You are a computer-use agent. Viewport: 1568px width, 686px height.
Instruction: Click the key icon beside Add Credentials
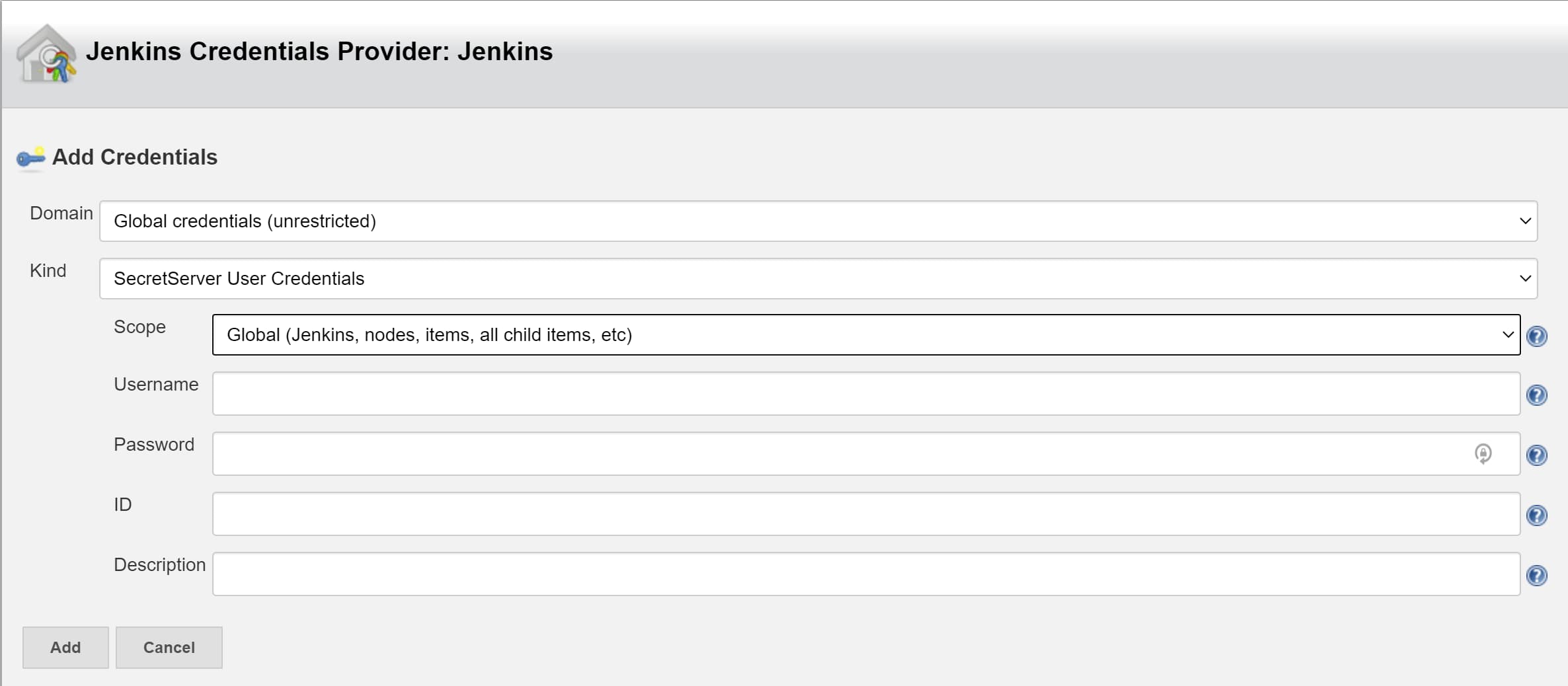point(30,158)
